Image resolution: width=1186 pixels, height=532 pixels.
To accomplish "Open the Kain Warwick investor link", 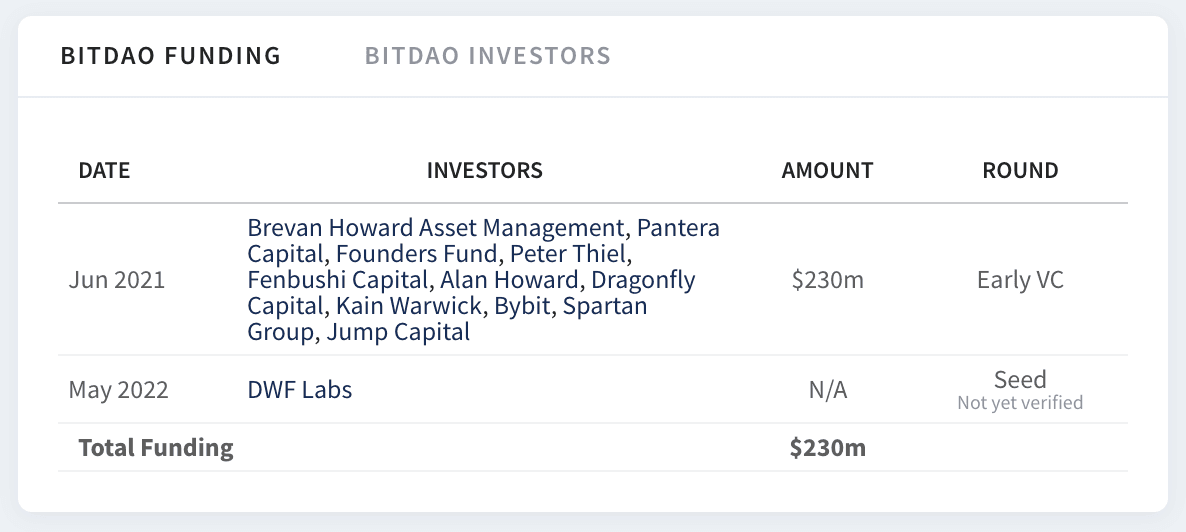I will (408, 306).
